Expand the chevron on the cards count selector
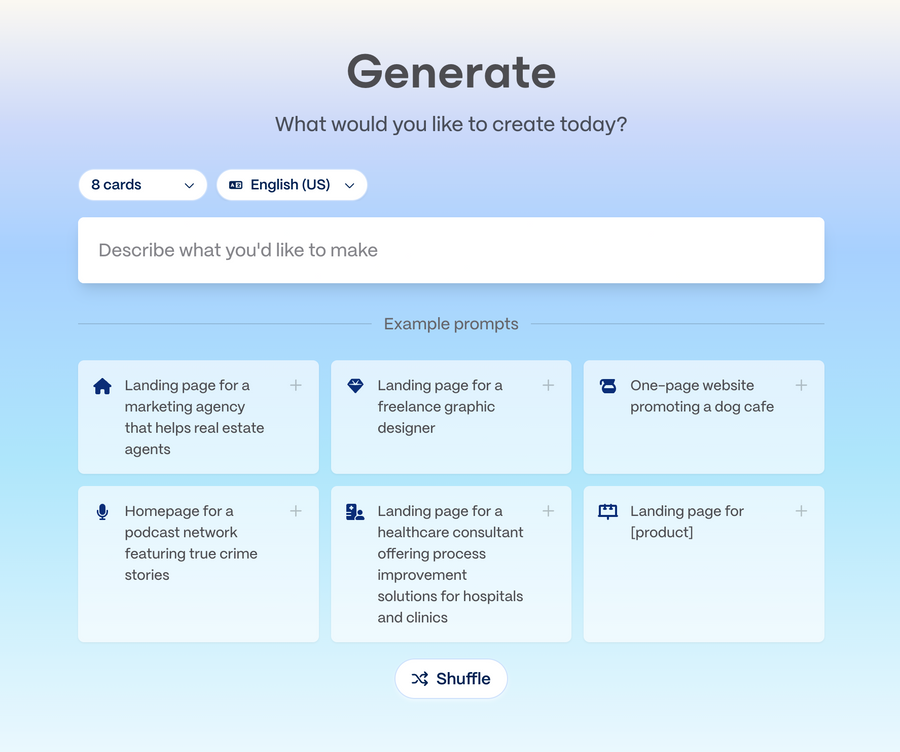Image resolution: width=900 pixels, height=752 pixels. click(x=189, y=185)
